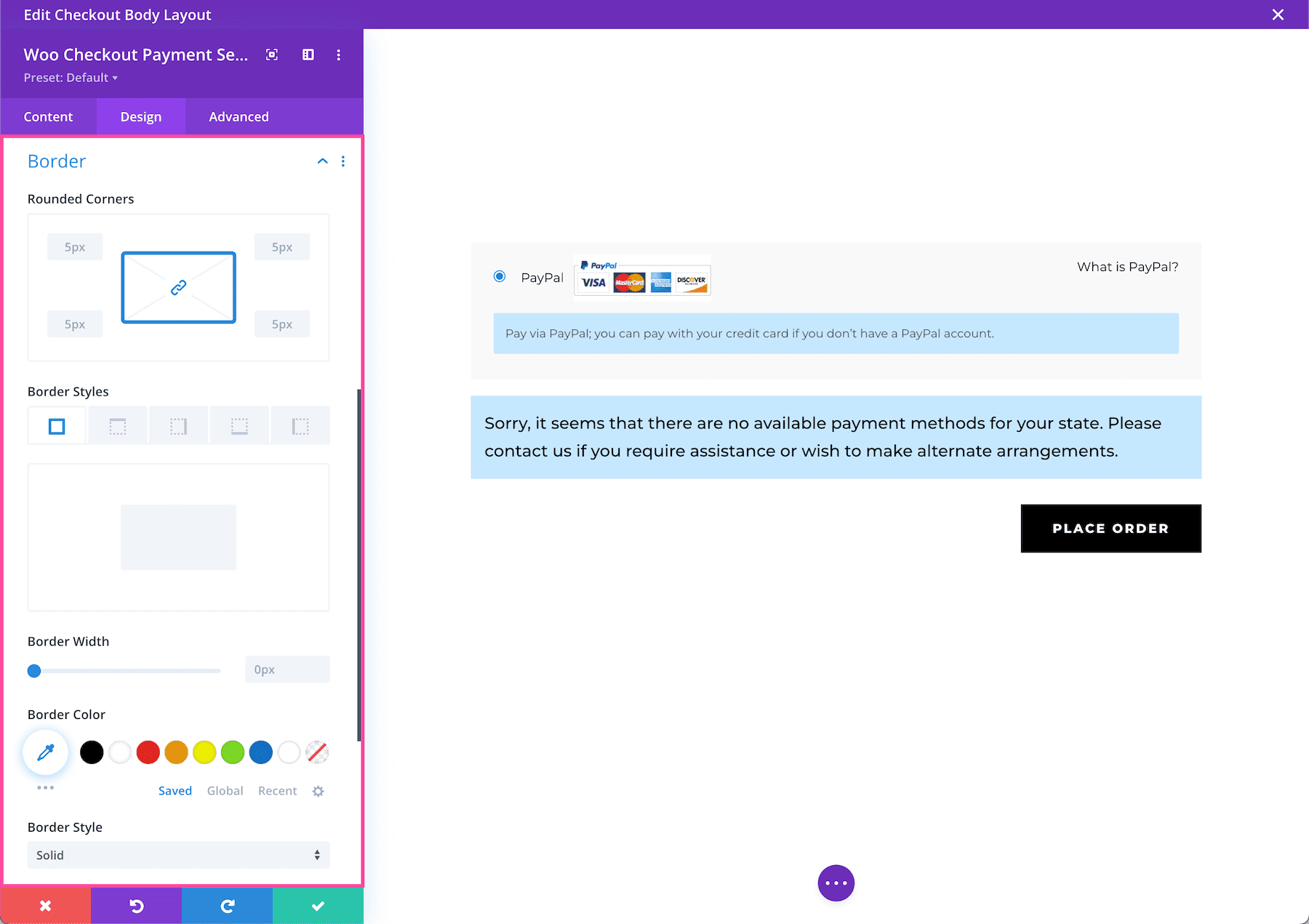The height and width of the screenshot is (924, 1309).
Task: Open the Border Style dropdown
Action: 178,855
